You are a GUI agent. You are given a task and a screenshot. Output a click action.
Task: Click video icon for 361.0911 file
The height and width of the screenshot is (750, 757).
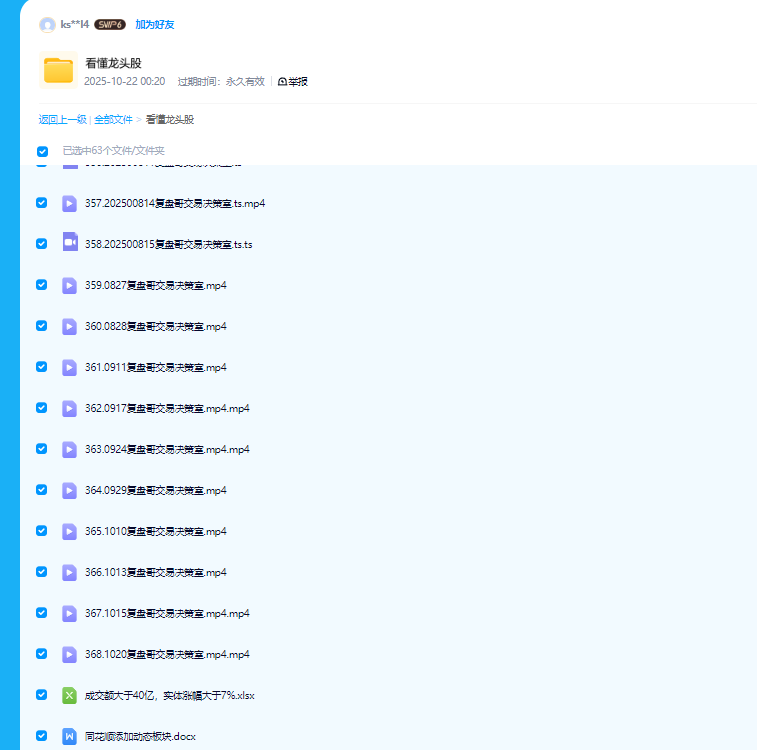pyautogui.click(x=69, y=367)
